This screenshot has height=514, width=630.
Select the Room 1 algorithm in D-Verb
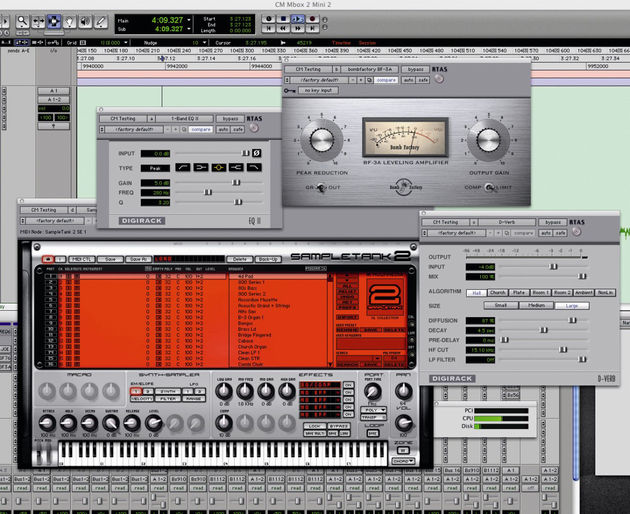pos(540,293)
